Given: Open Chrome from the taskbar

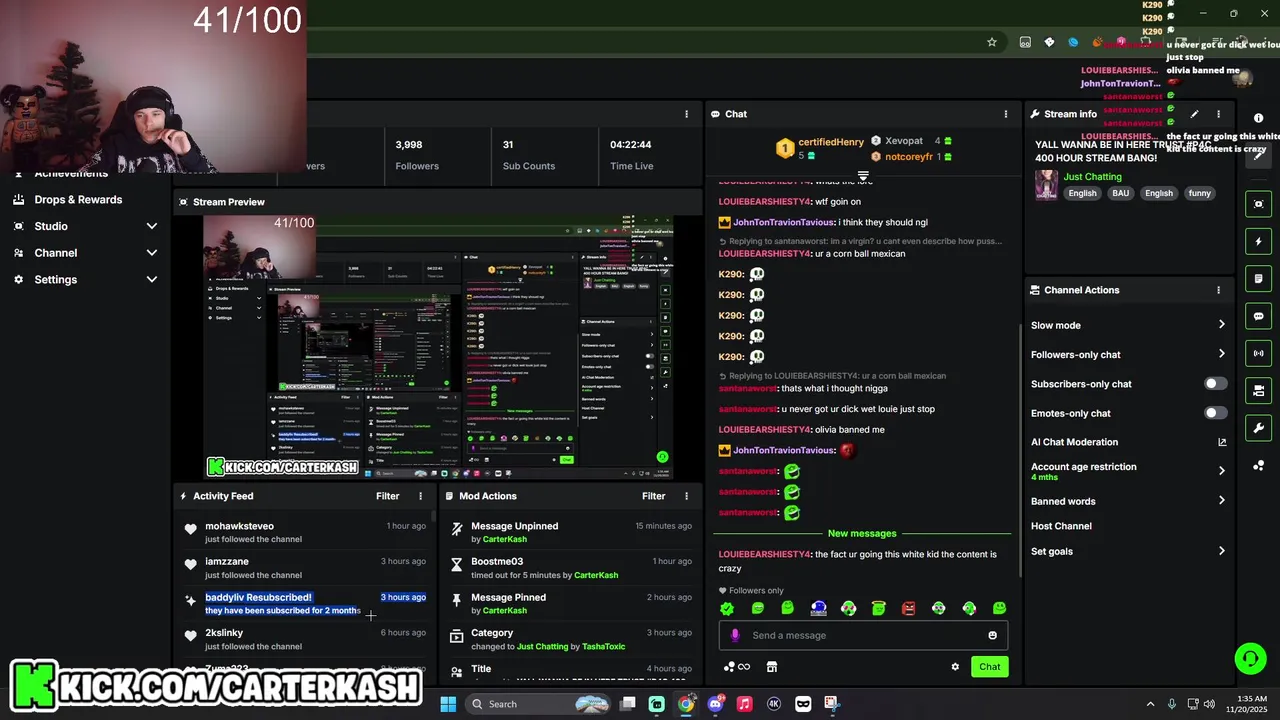Looking at the screenshot, I should point(686,704).
